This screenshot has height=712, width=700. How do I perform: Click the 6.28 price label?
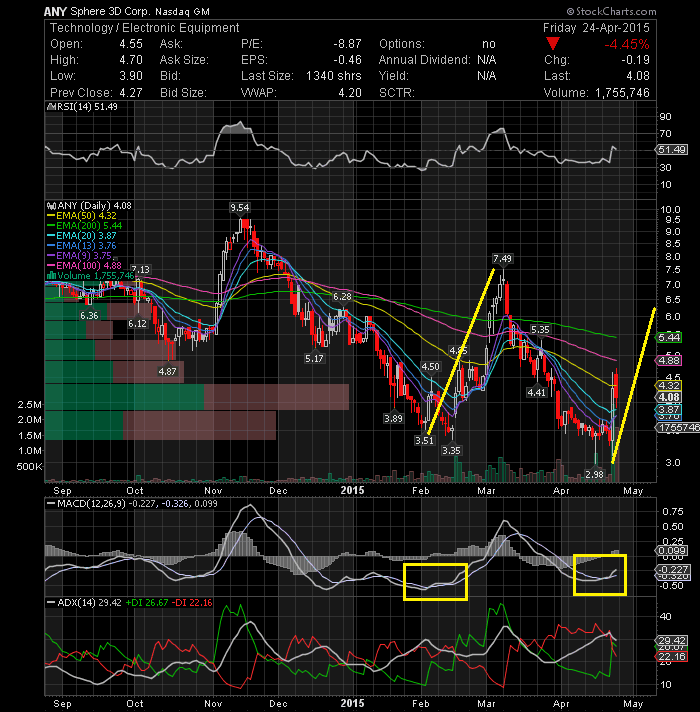[x=342, y=297]
